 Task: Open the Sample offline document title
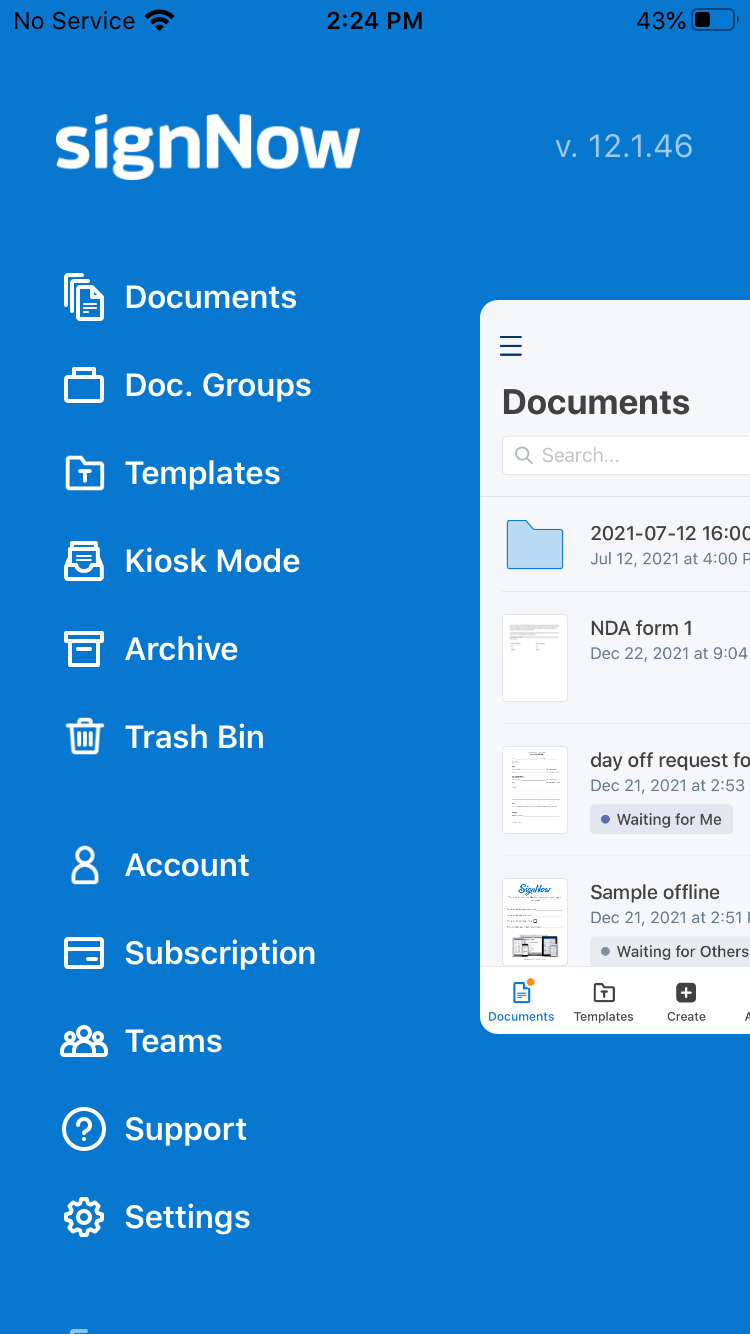point(655,892)
